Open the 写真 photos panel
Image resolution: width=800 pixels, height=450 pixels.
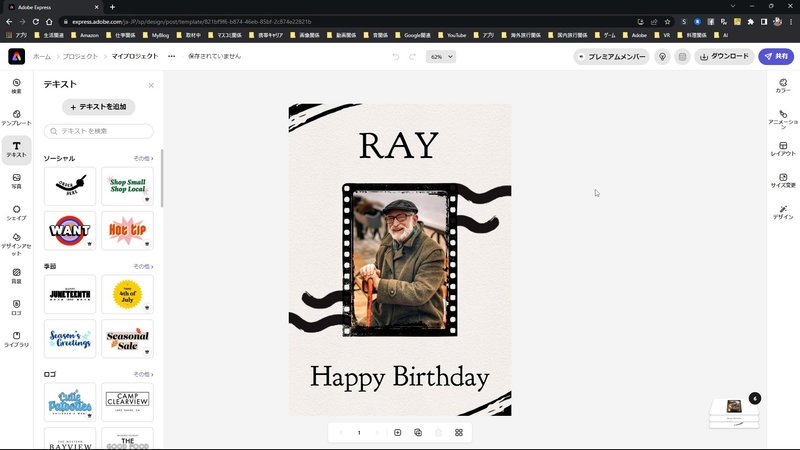16,181
